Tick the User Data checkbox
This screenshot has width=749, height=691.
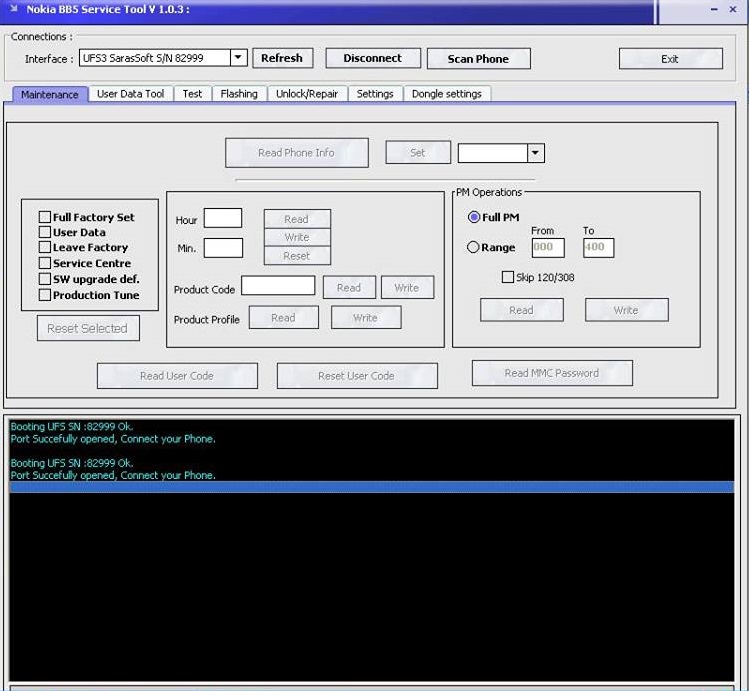(44, 232)
